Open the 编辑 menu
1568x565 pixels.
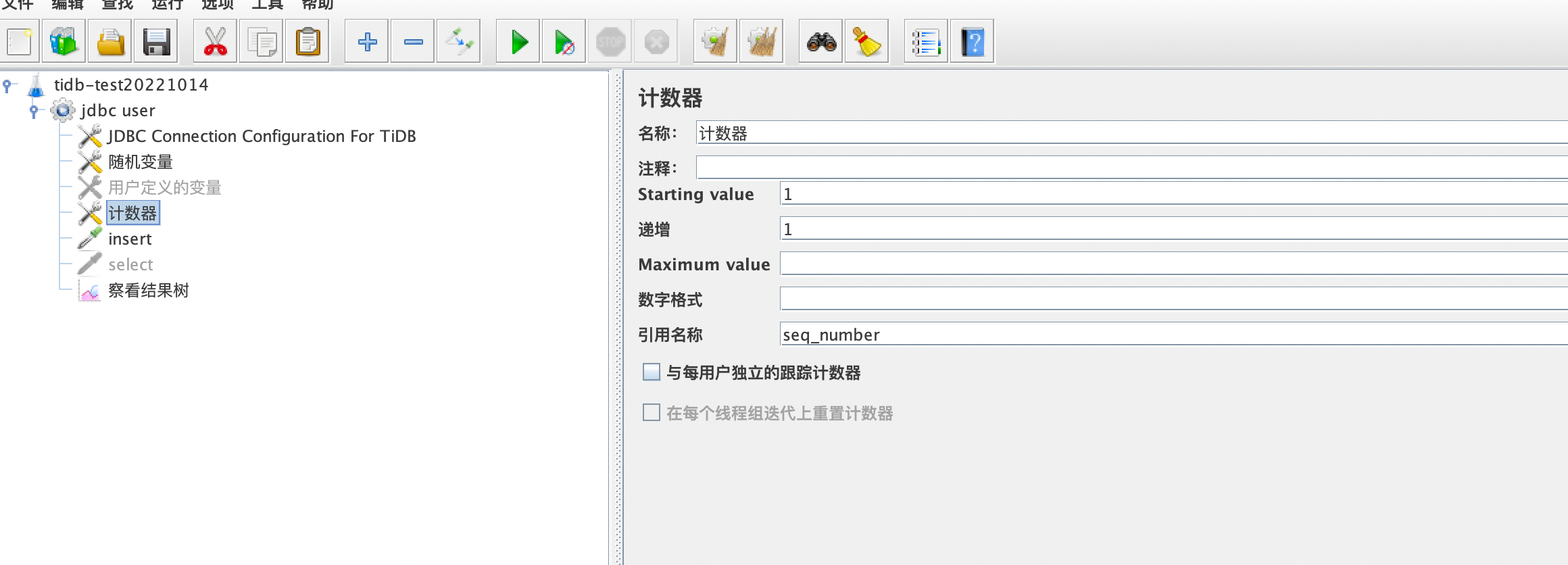[68, 5]
